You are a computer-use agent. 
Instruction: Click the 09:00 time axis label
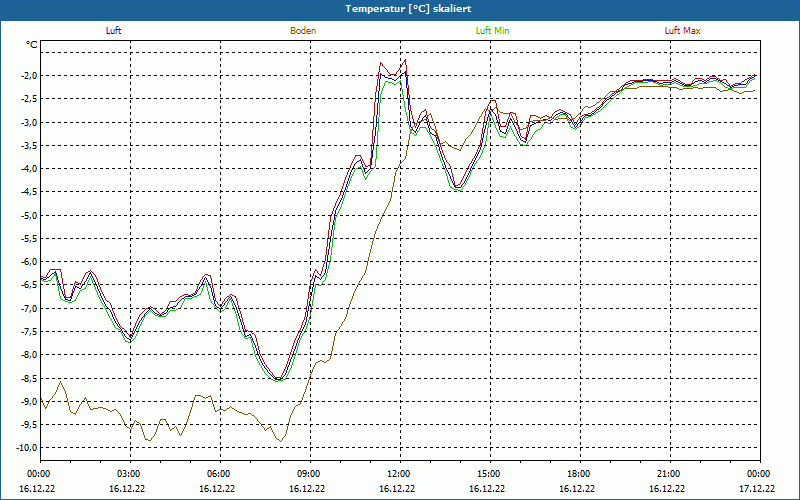(x=310, y=474)
